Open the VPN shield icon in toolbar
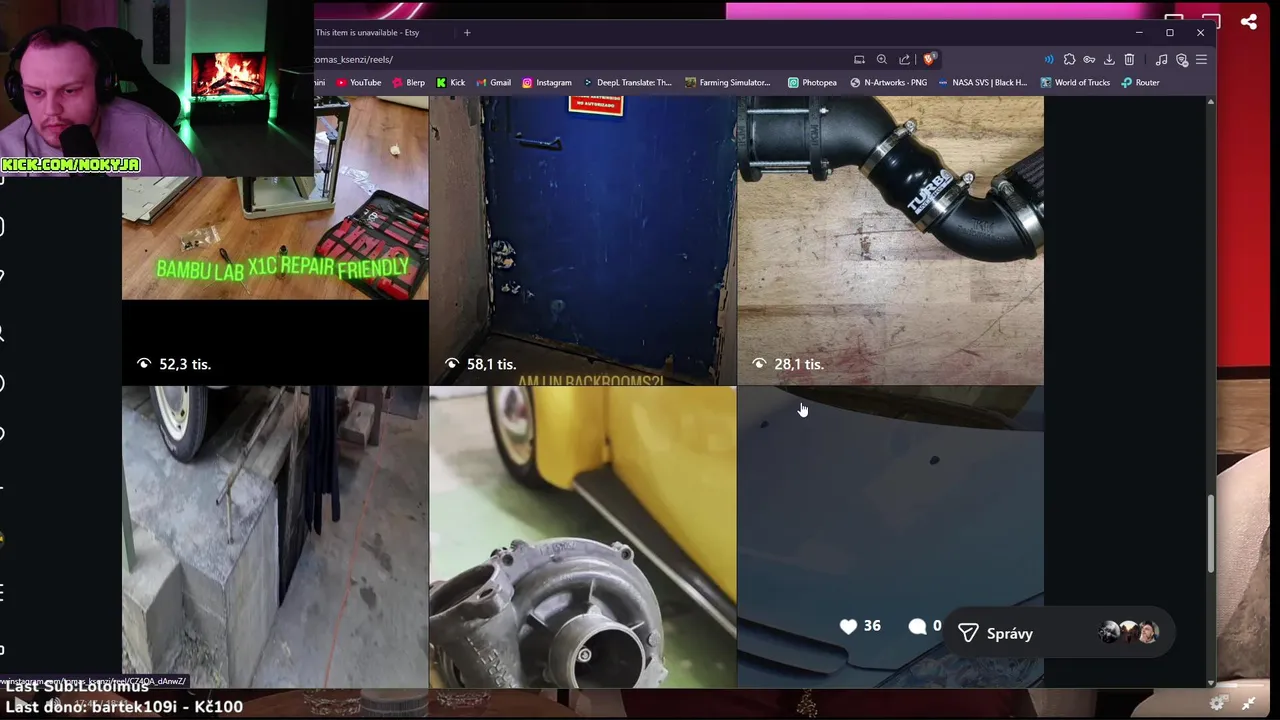 (x=1182, y=59)
